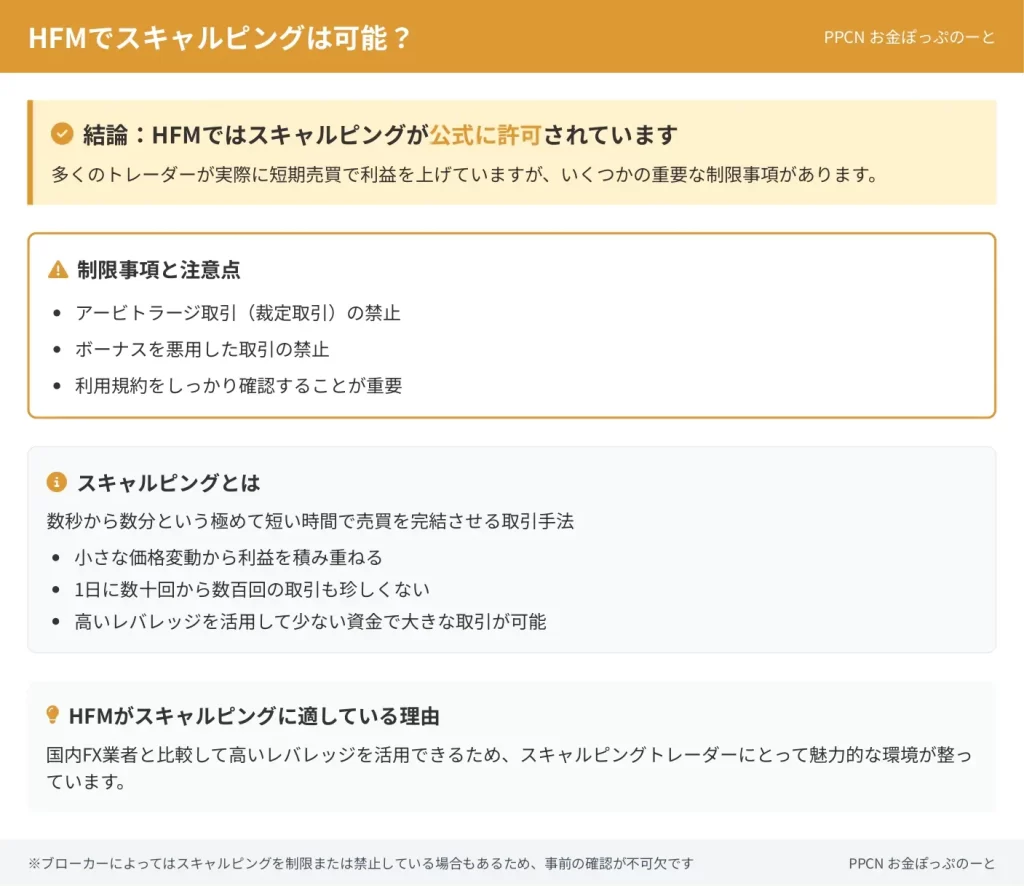Click the warning triangle icon beside 制限事項と注意点
1024x886 pixels.
point(58,269)
